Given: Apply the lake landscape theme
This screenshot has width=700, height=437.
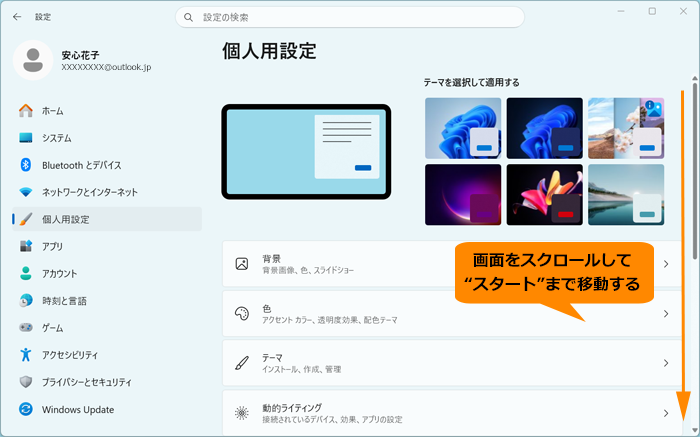Looking at the screenshot, I should (626, 195).
